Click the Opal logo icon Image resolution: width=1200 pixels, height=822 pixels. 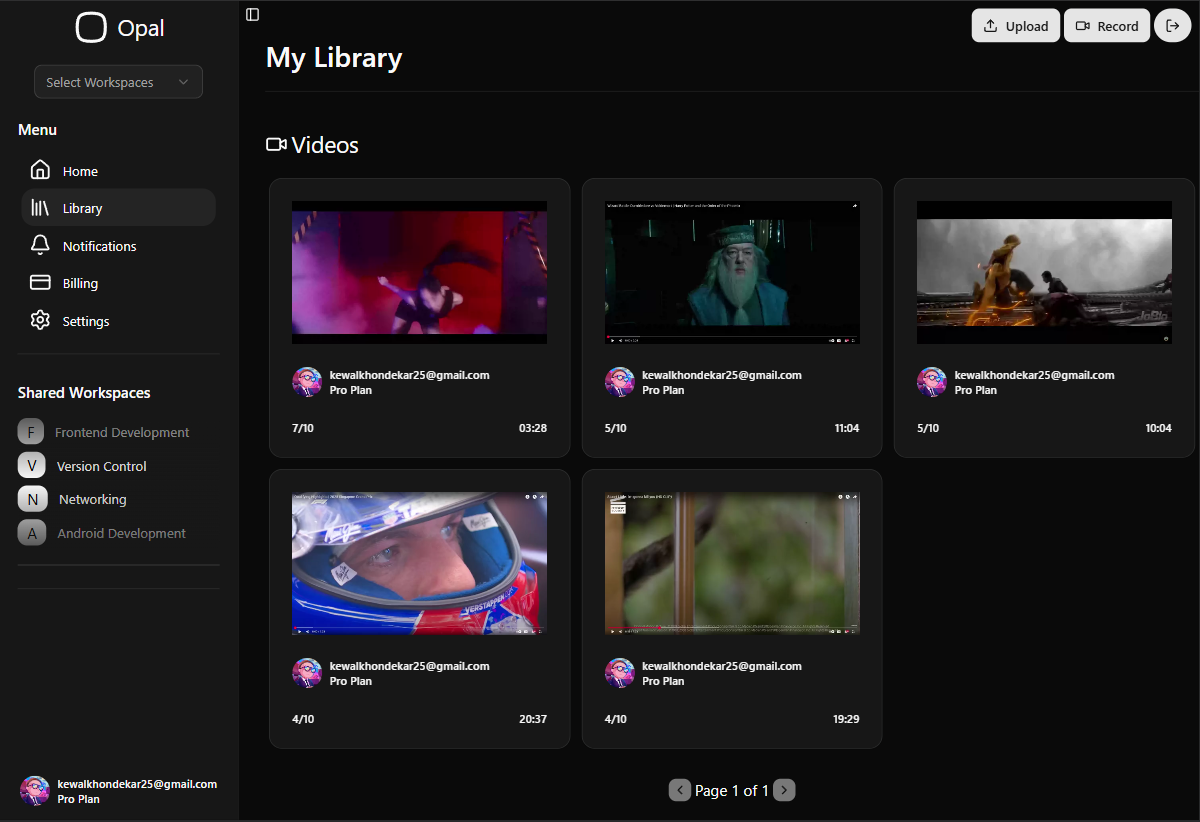(x=91, y=28)
